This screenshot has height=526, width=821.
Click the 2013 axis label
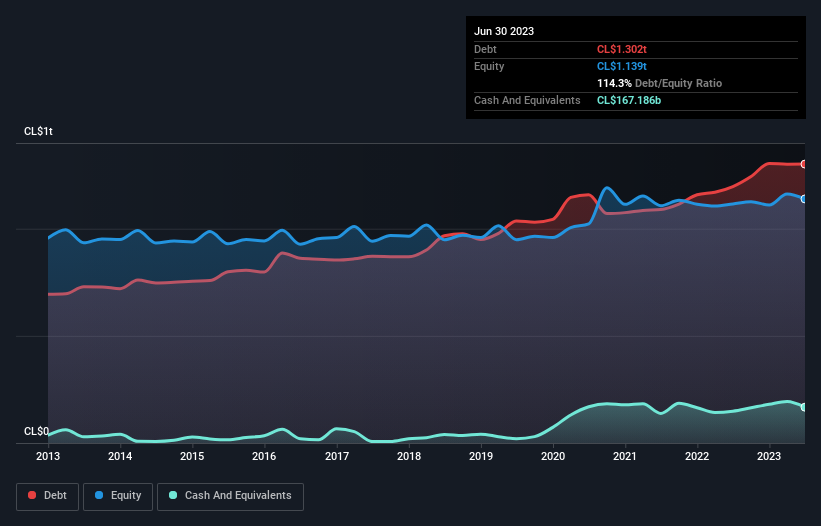click(48, 456)
